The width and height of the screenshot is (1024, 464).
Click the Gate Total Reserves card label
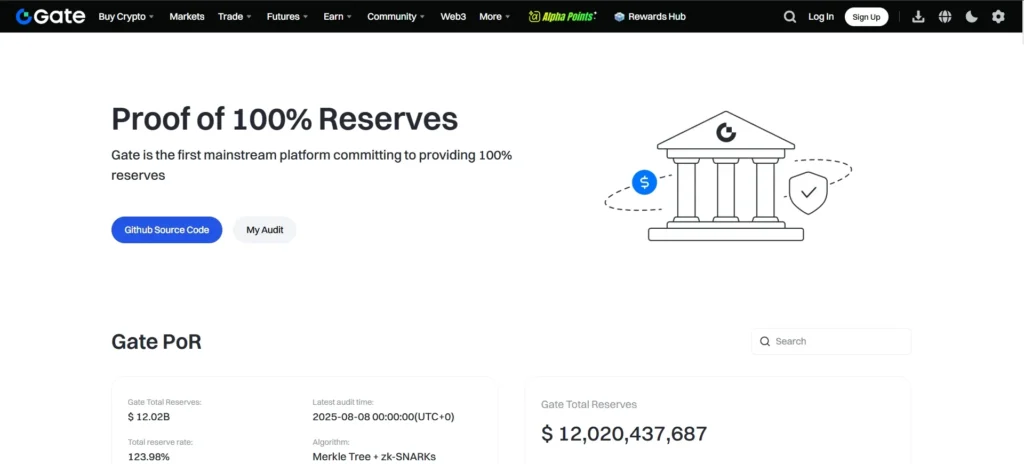pos(589,405)
